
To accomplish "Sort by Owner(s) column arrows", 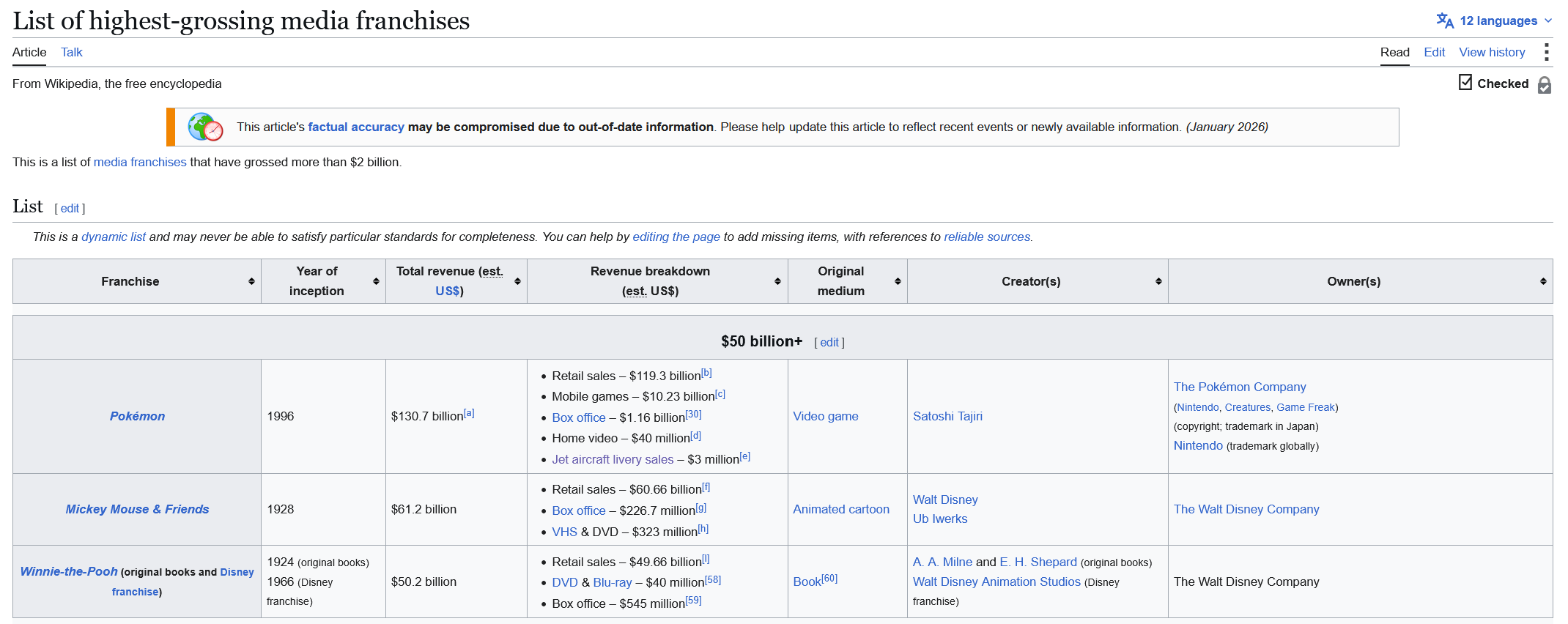I will [1543, 281].
